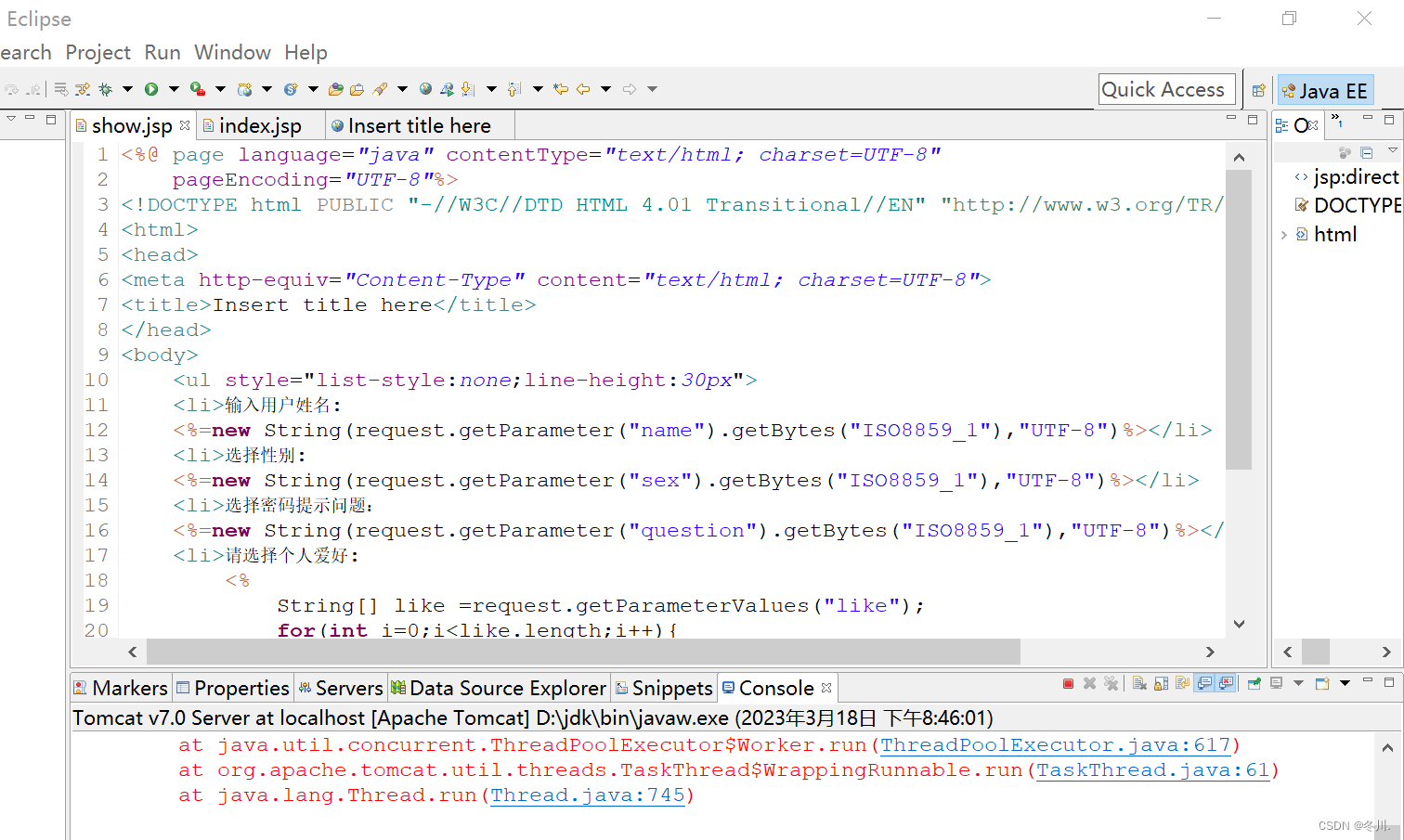The width and height of the screenshot is (1404, 840).
Task: Click Collapse All in Outline view
Action: (x=1366, y=151)
